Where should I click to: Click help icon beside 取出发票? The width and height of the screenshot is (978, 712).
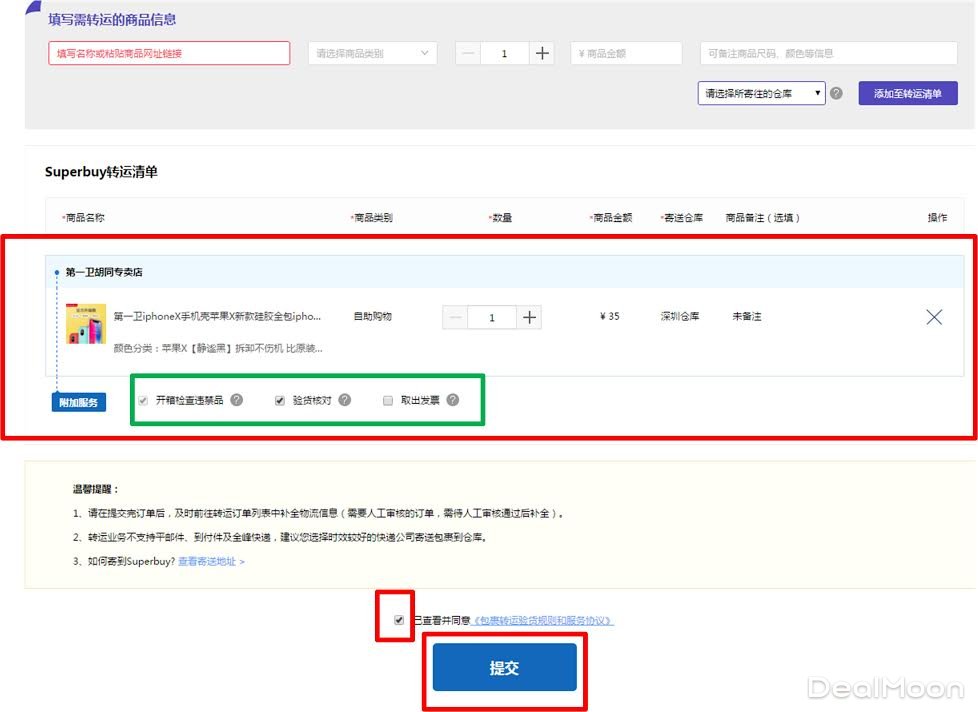[x=453, y=400]
